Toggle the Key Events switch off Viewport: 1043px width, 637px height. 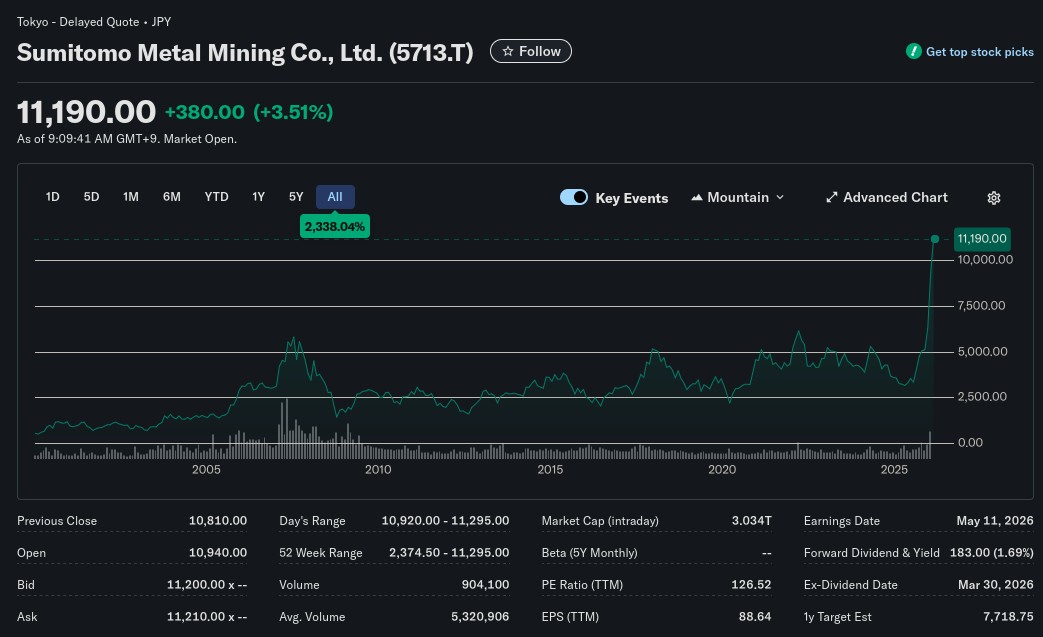click(x=573, y=197)
